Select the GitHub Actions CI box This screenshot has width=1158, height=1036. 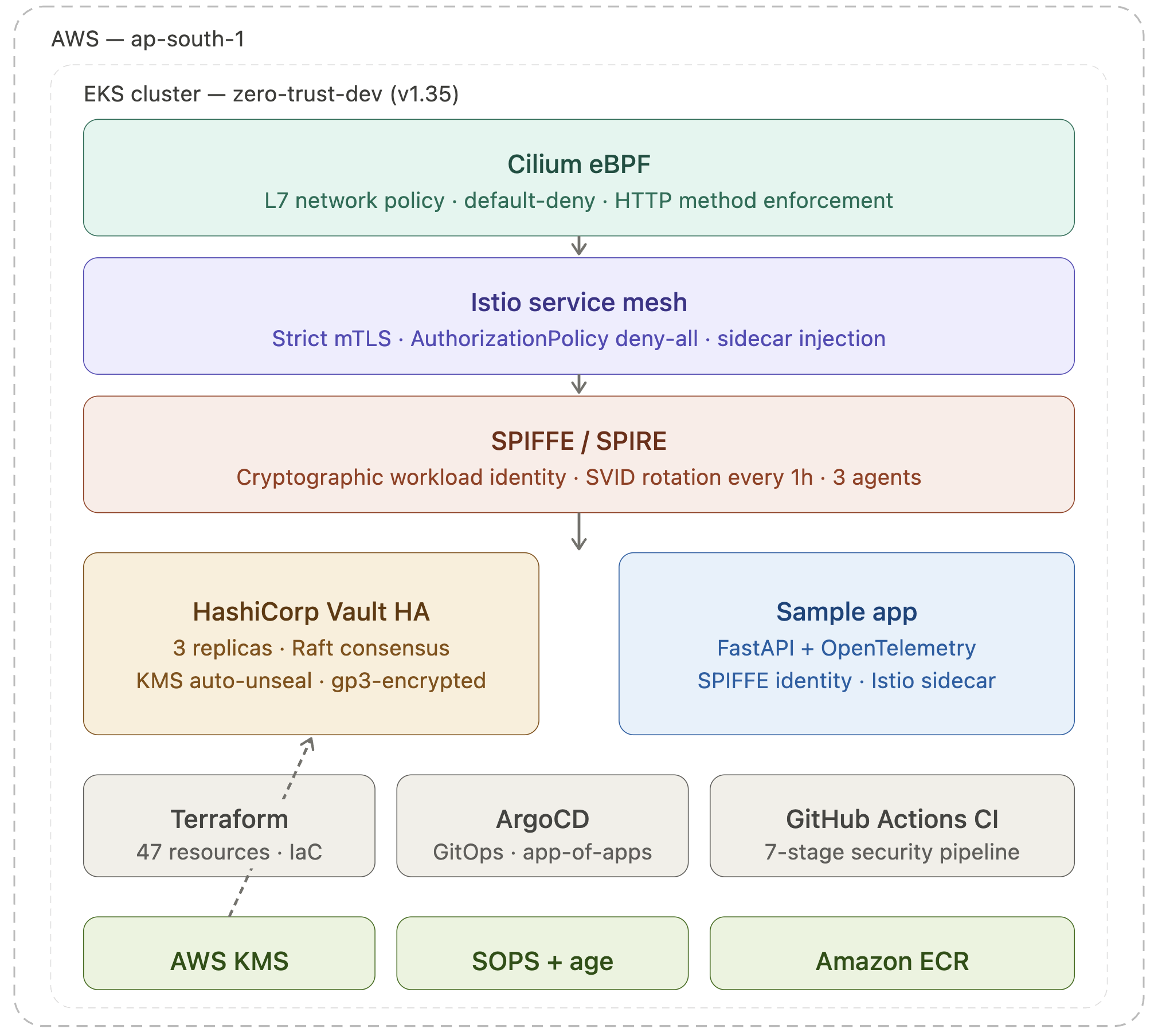tap(892, 825)
